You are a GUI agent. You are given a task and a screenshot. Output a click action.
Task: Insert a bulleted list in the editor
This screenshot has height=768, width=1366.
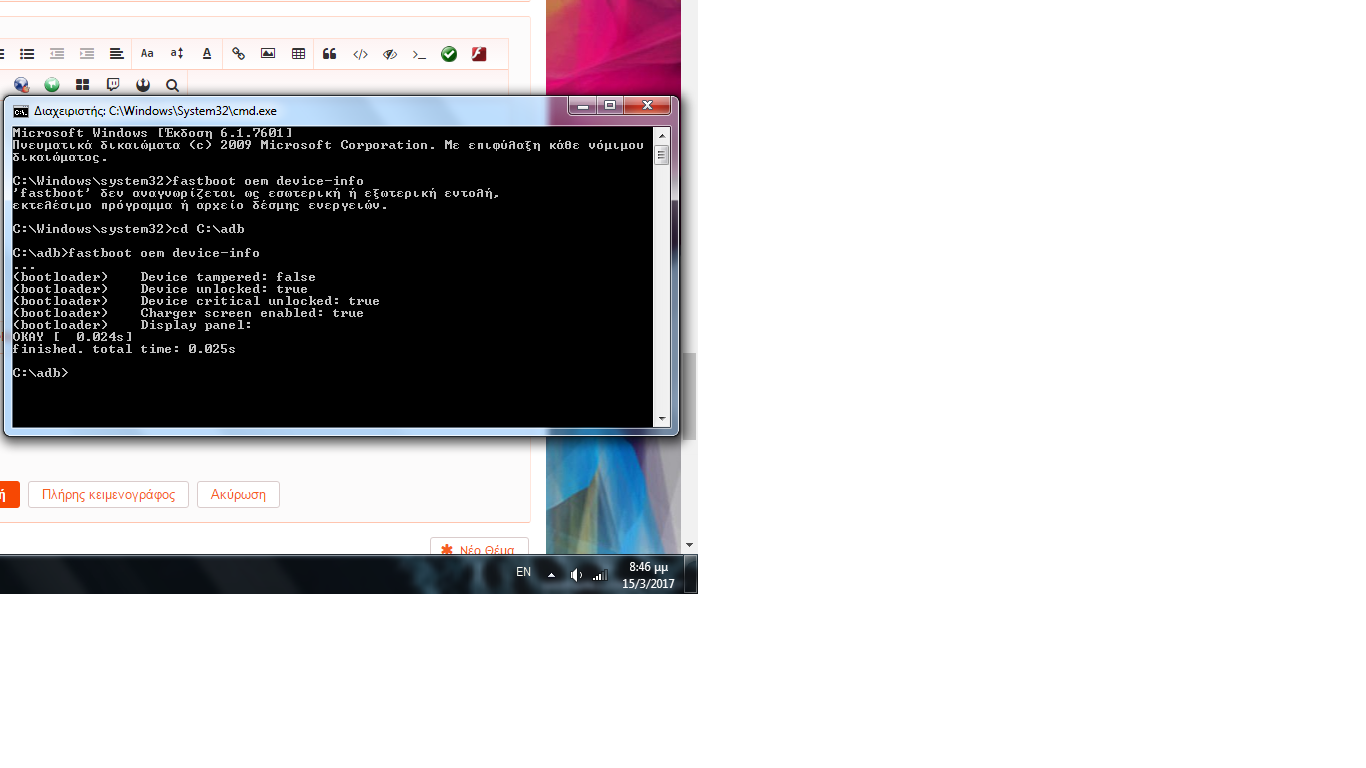[x=27, y=54]
